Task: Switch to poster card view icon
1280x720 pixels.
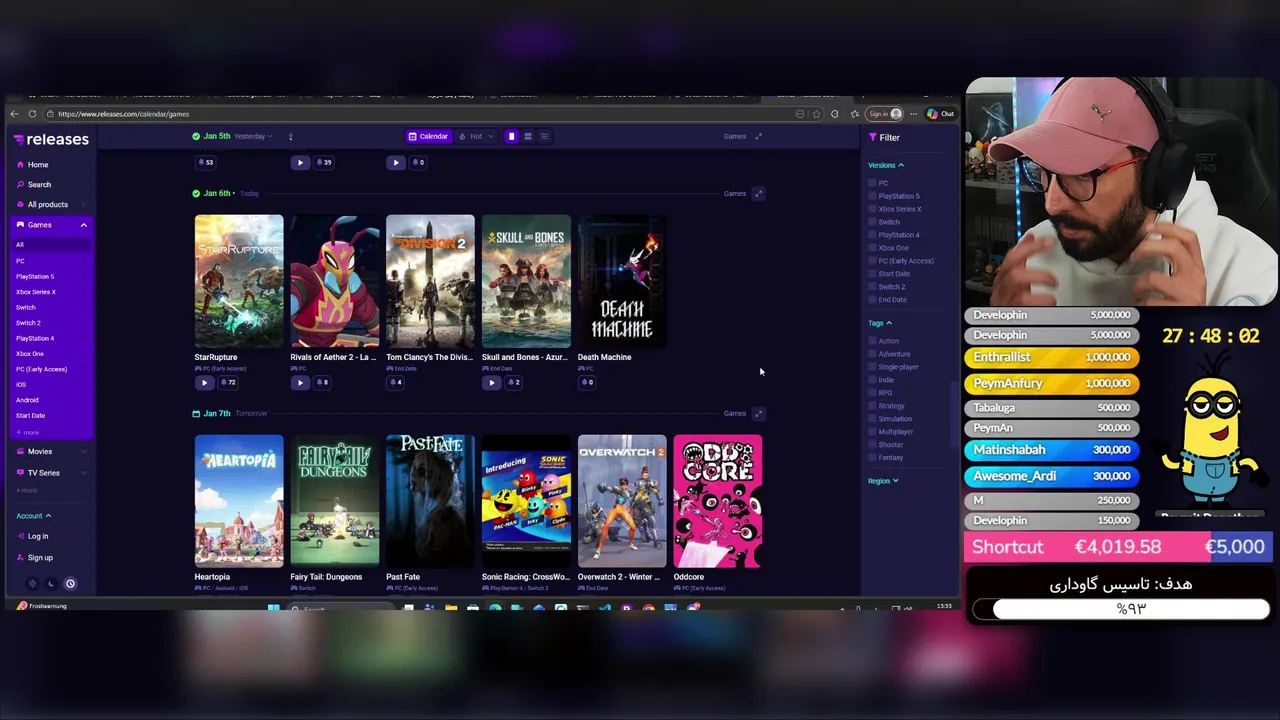Action: click(x=511, y=137)
